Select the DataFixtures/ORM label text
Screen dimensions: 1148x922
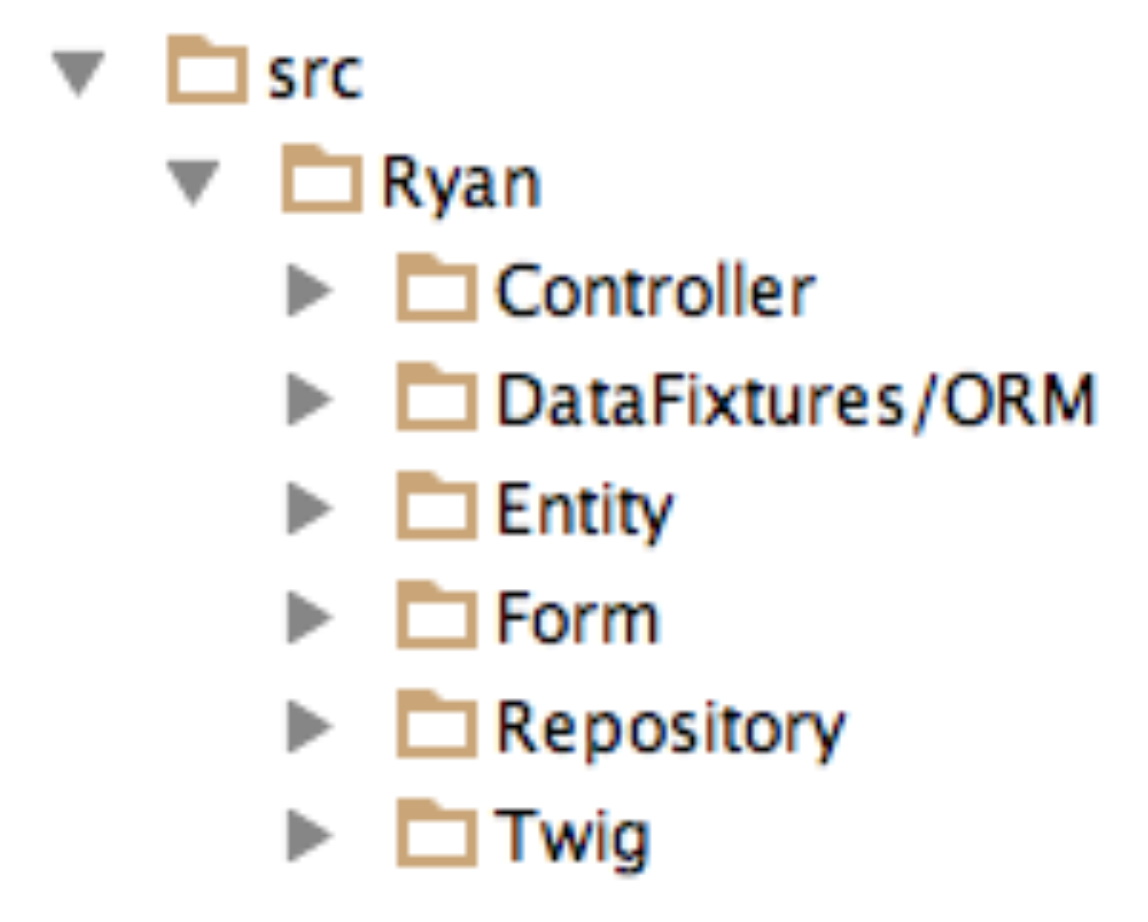tap(797, 401)
